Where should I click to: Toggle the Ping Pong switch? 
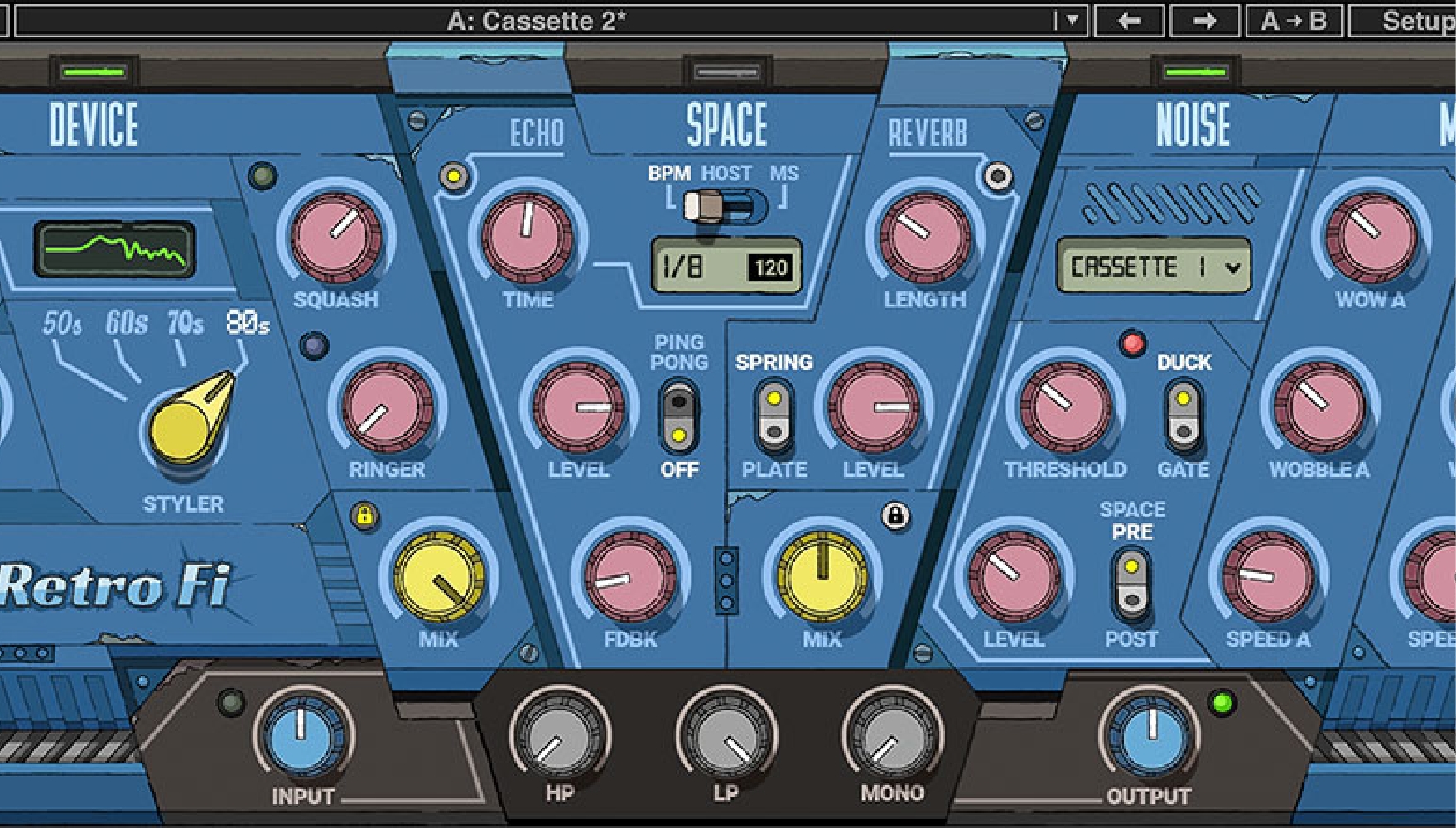(679, 416)
